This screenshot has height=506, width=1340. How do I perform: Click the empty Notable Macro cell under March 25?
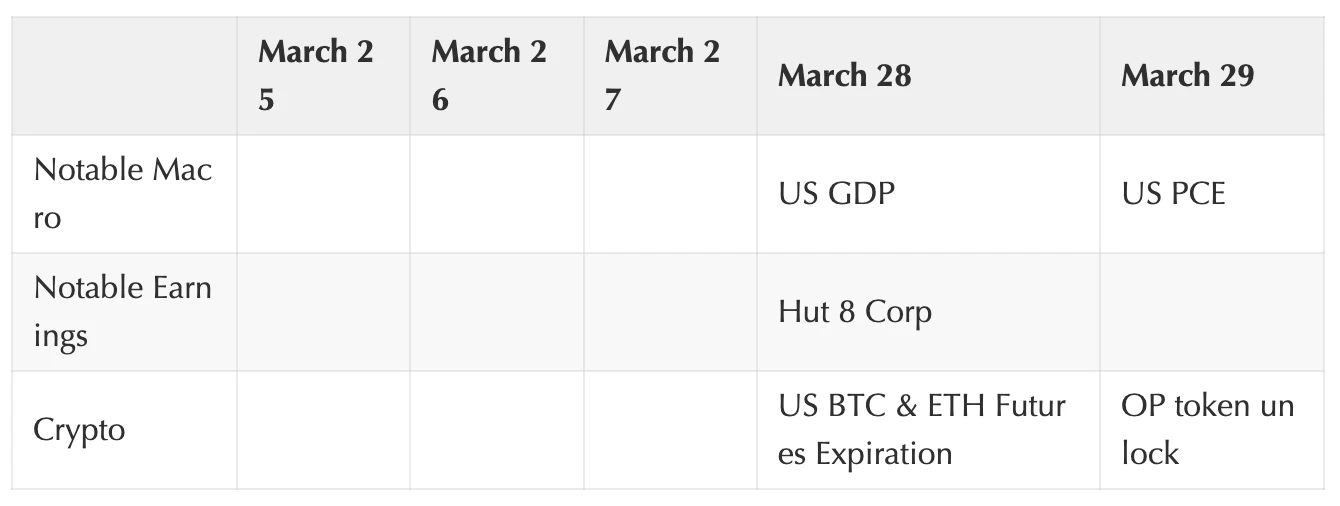click(323, 194)
